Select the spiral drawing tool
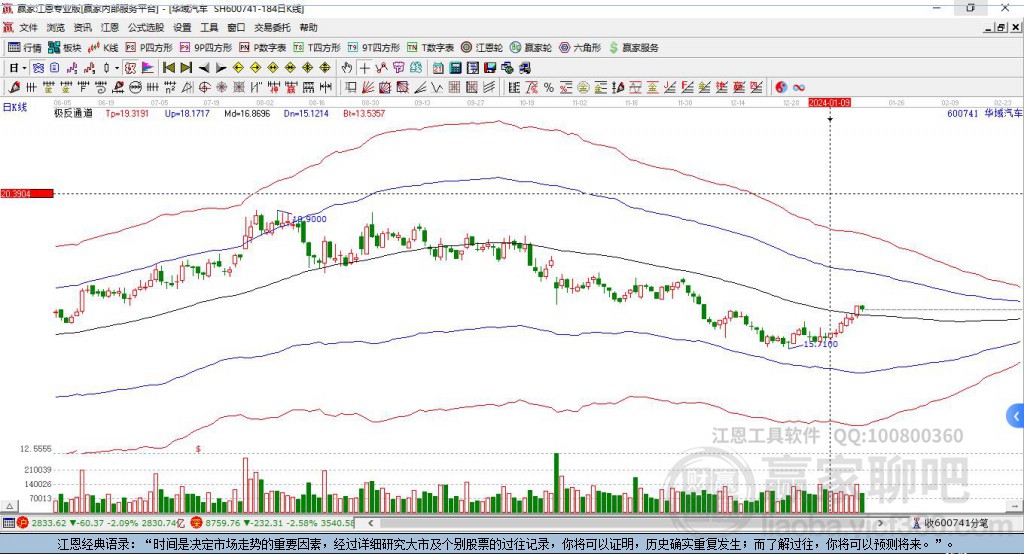Screen dimensions: 1024x554 pyautogui.click(x=101, y=87)
